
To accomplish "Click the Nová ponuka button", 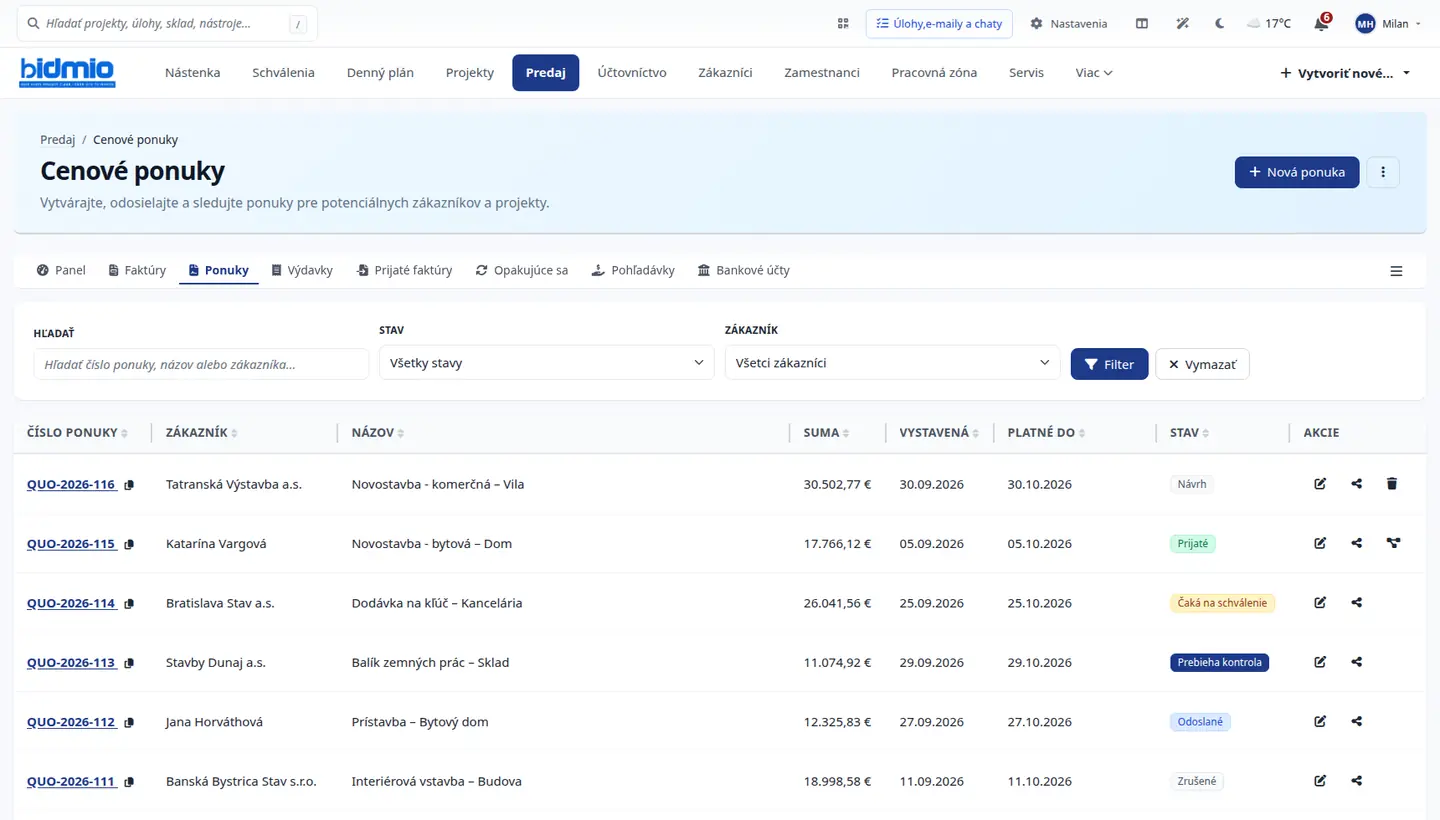I will click(1297, 172).
